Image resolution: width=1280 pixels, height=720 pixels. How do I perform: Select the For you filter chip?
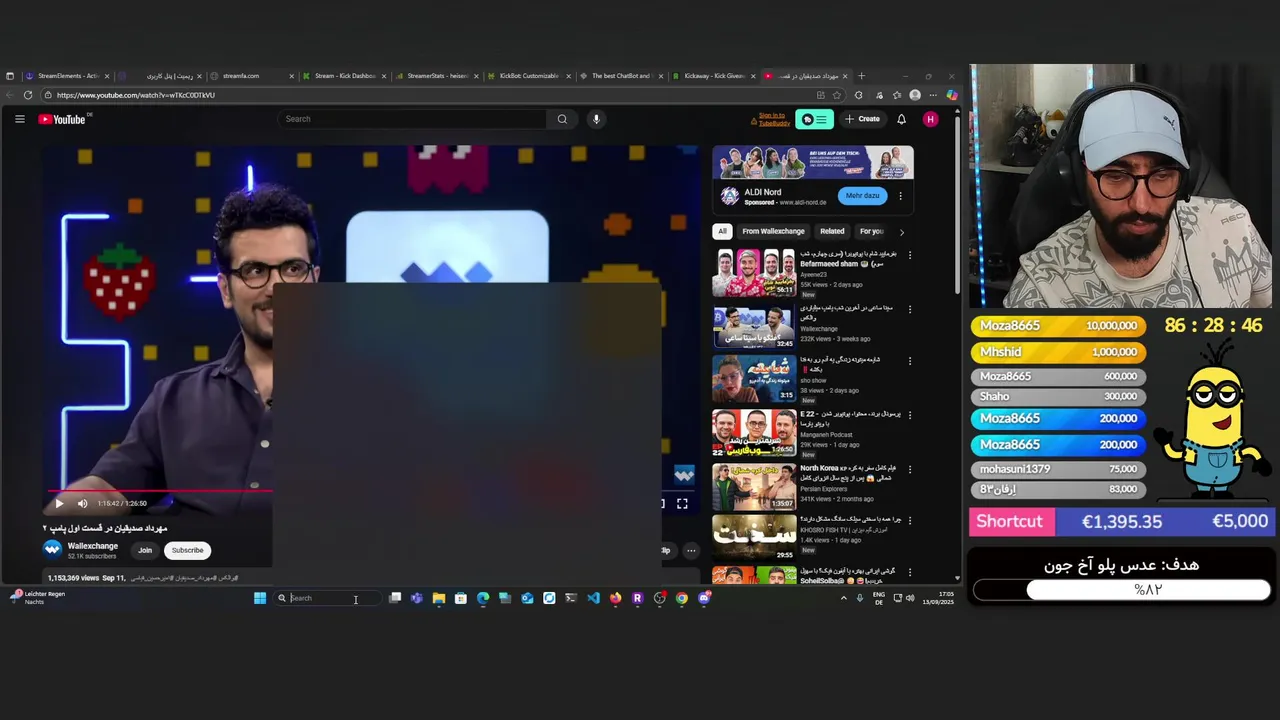click(x=872, y=231)
